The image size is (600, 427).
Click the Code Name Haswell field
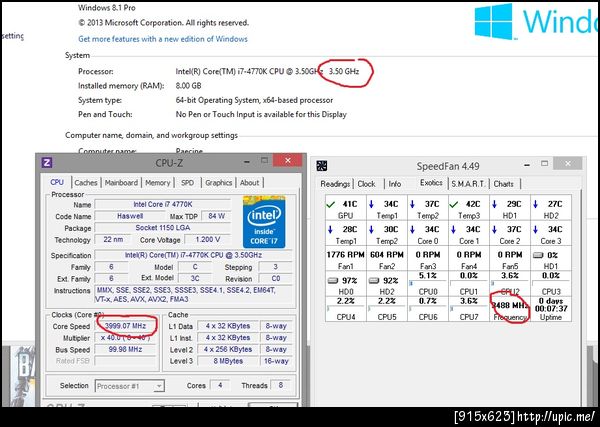pos(130,216)
